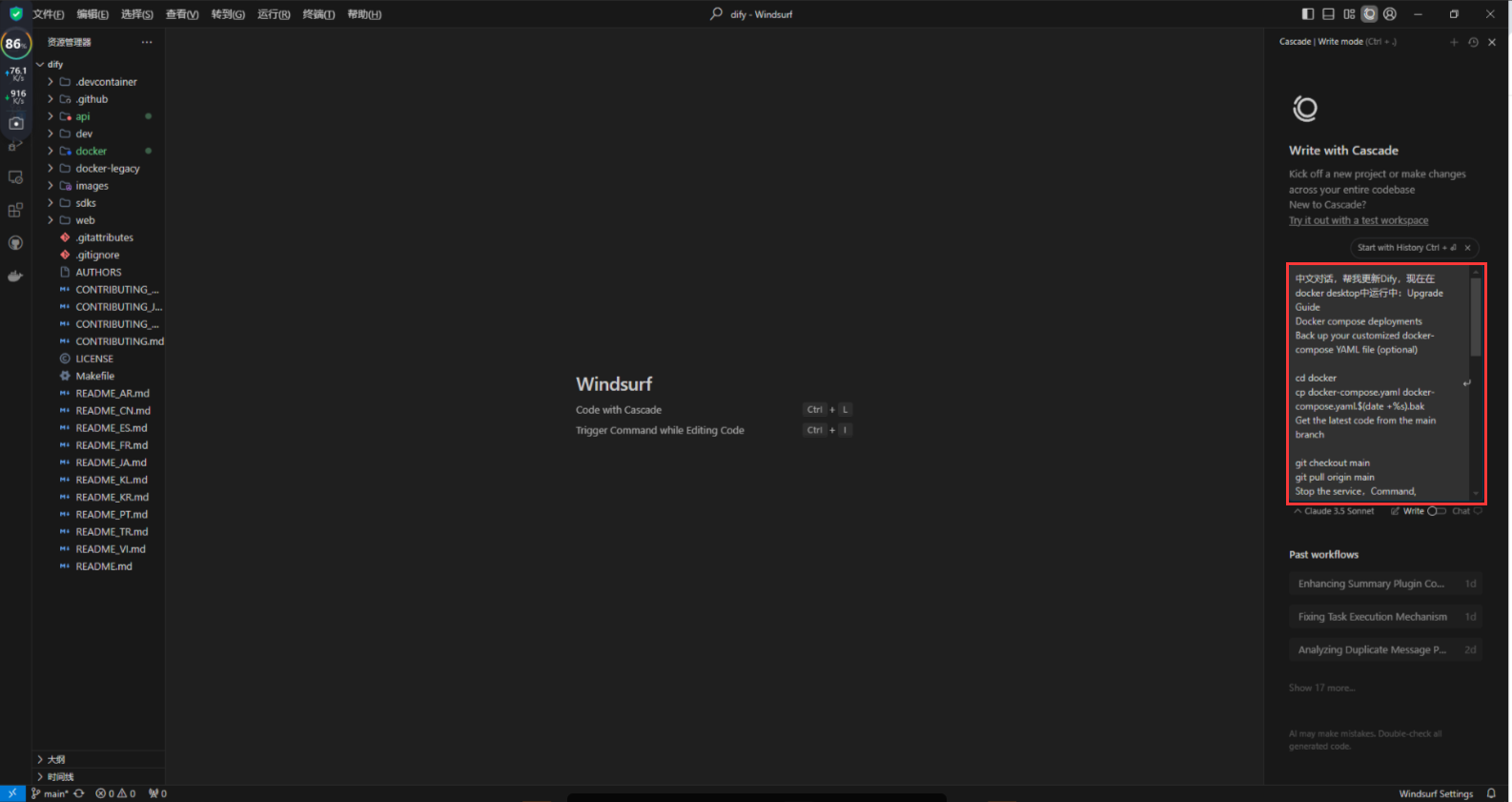This screenshot has width=1512, height=802.
Task: Open the Docker whale sidebar icon
Action: click(15, 277)
